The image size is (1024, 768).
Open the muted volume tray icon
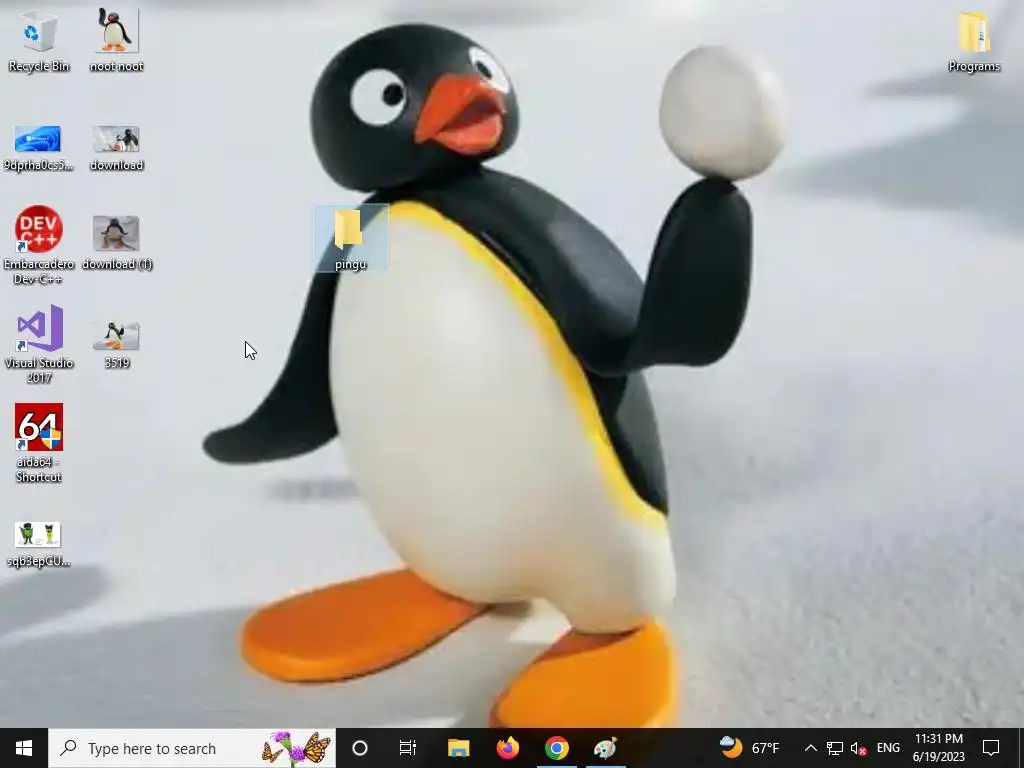[x=859, y=748]
